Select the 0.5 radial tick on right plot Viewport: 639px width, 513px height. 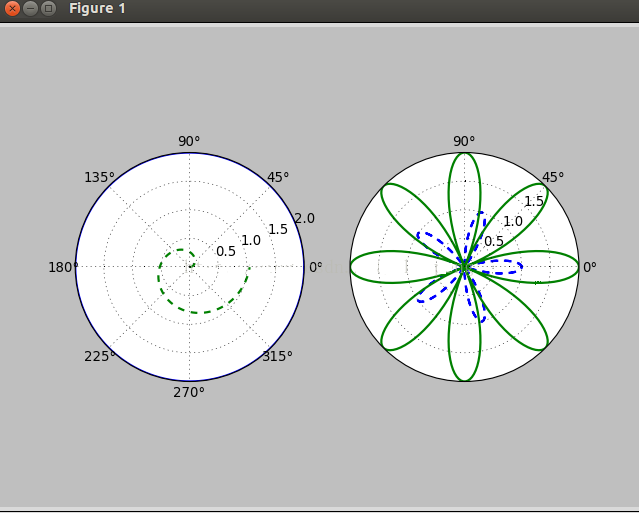(x=494, y=242)
